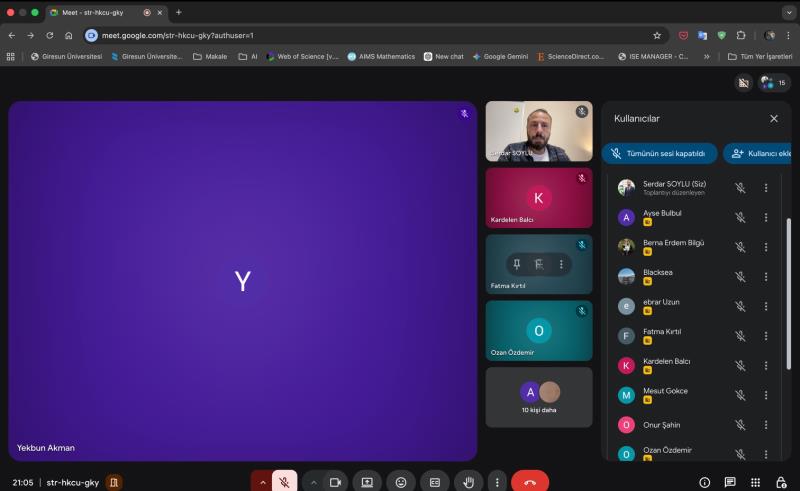Toggle the camera on or off
This screenshot has height=491, width=800.
tap(335, 482)
